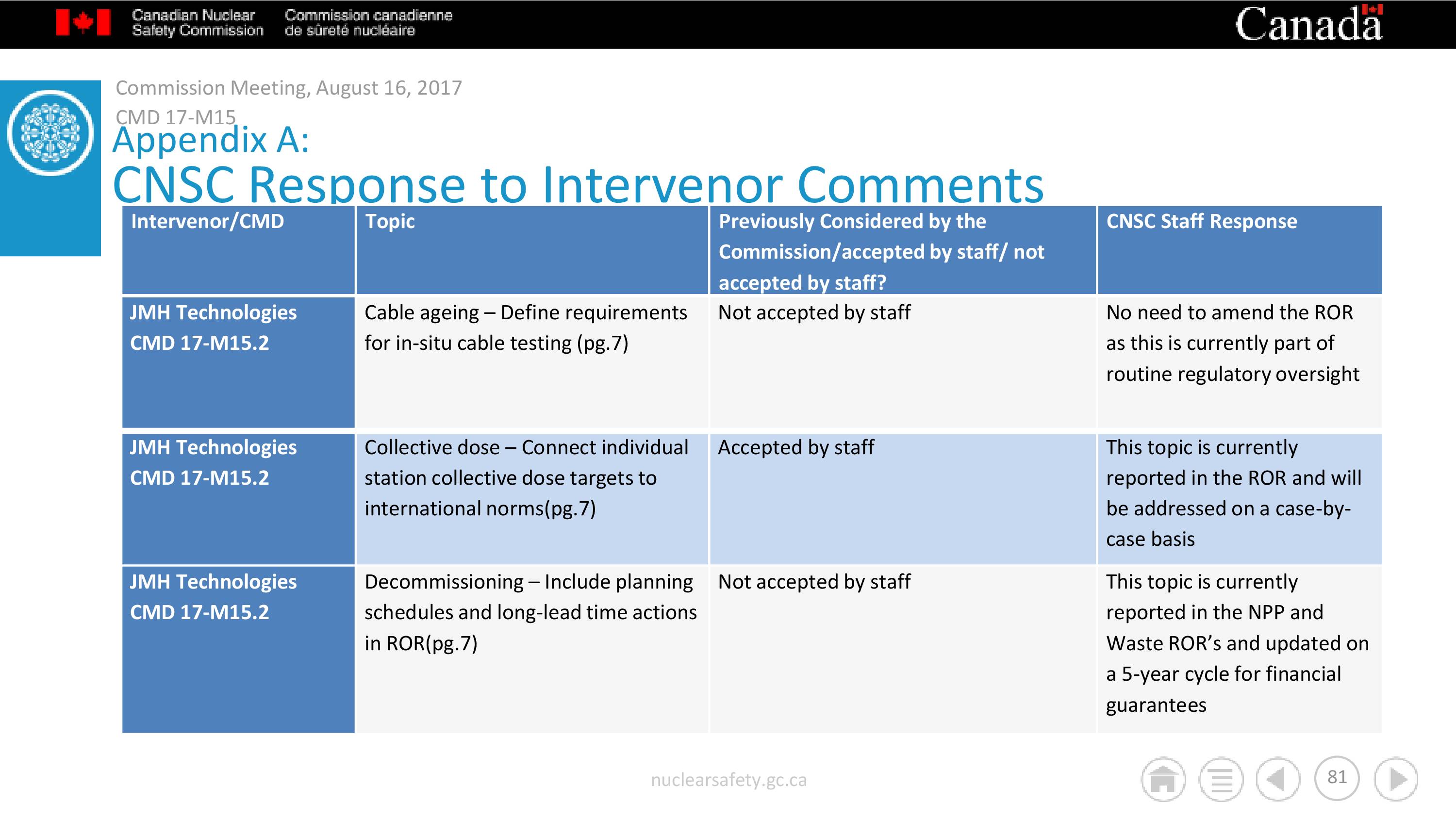Viewport: 1456px width, 819px height.
Task: Click the Canadian flag icon in header
Action: tap(83, 23)
